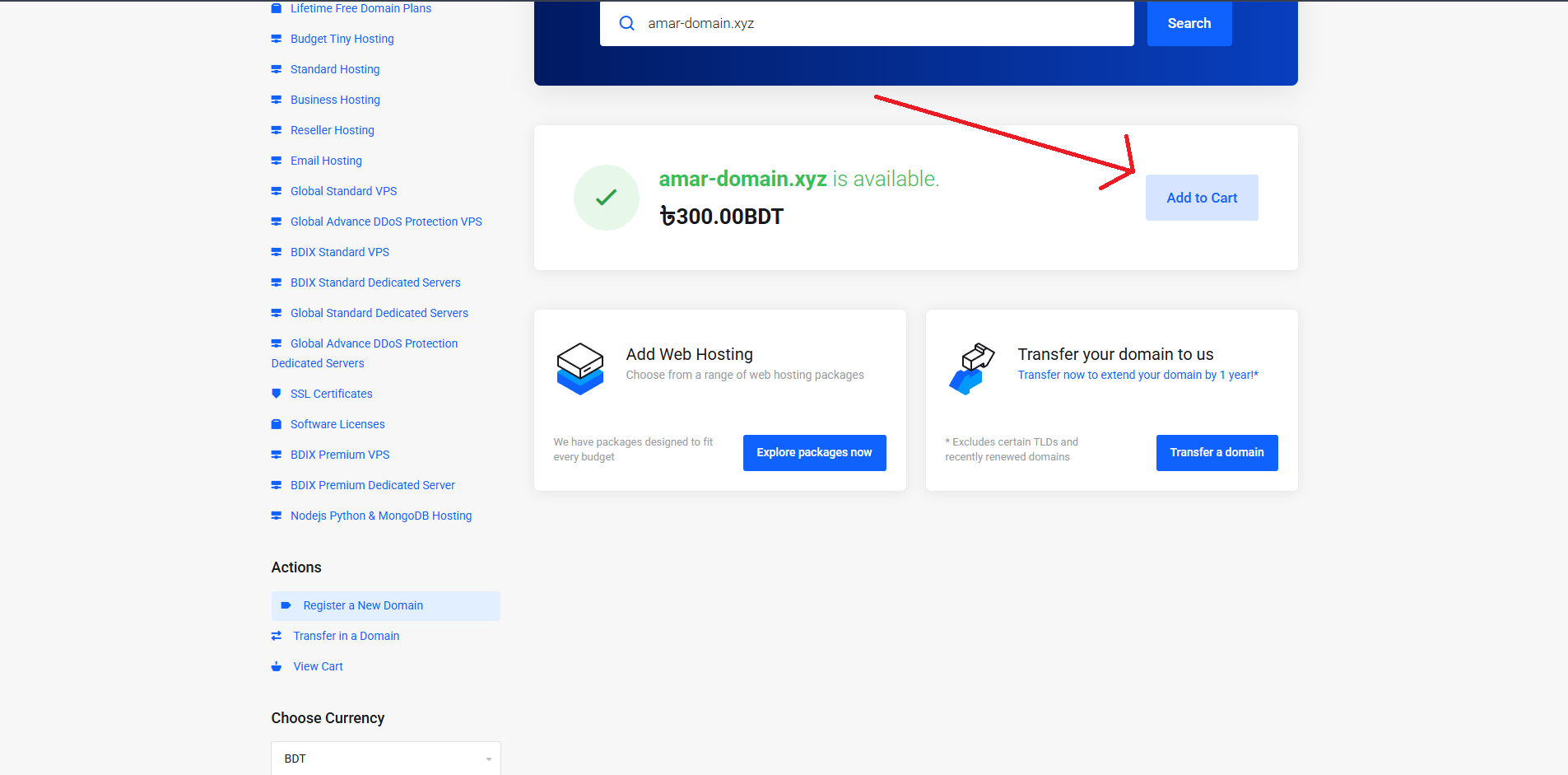Open BDIX Premium VPS link
The height and width of the screenshot is (775, 1568).
[340, 455]
